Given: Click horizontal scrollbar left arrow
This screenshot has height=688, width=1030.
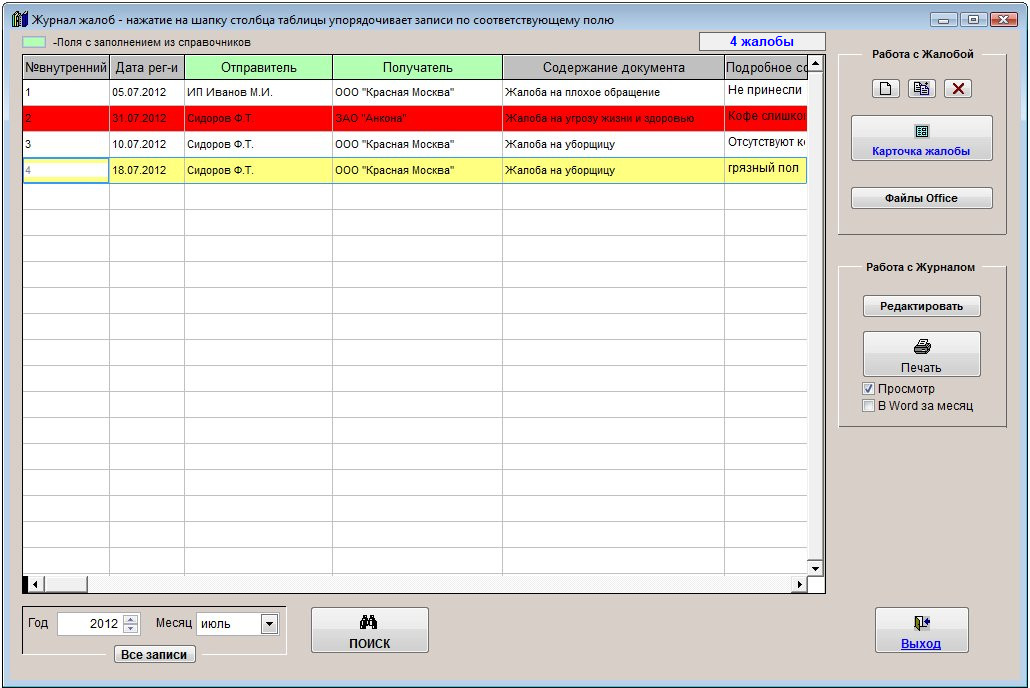Looking at the screenshot, I should 35,584.
